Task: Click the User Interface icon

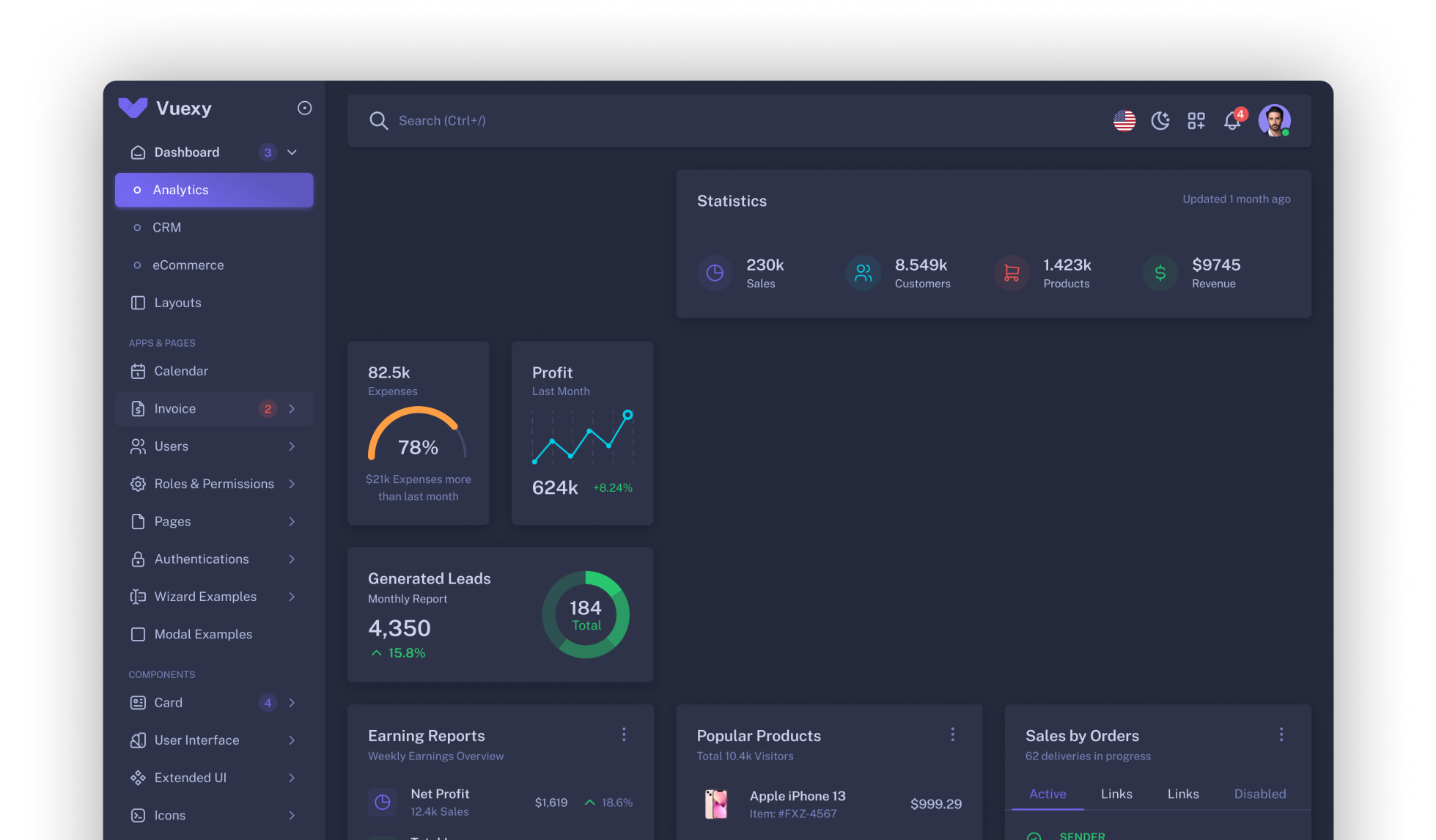Action: click(138, 740)
